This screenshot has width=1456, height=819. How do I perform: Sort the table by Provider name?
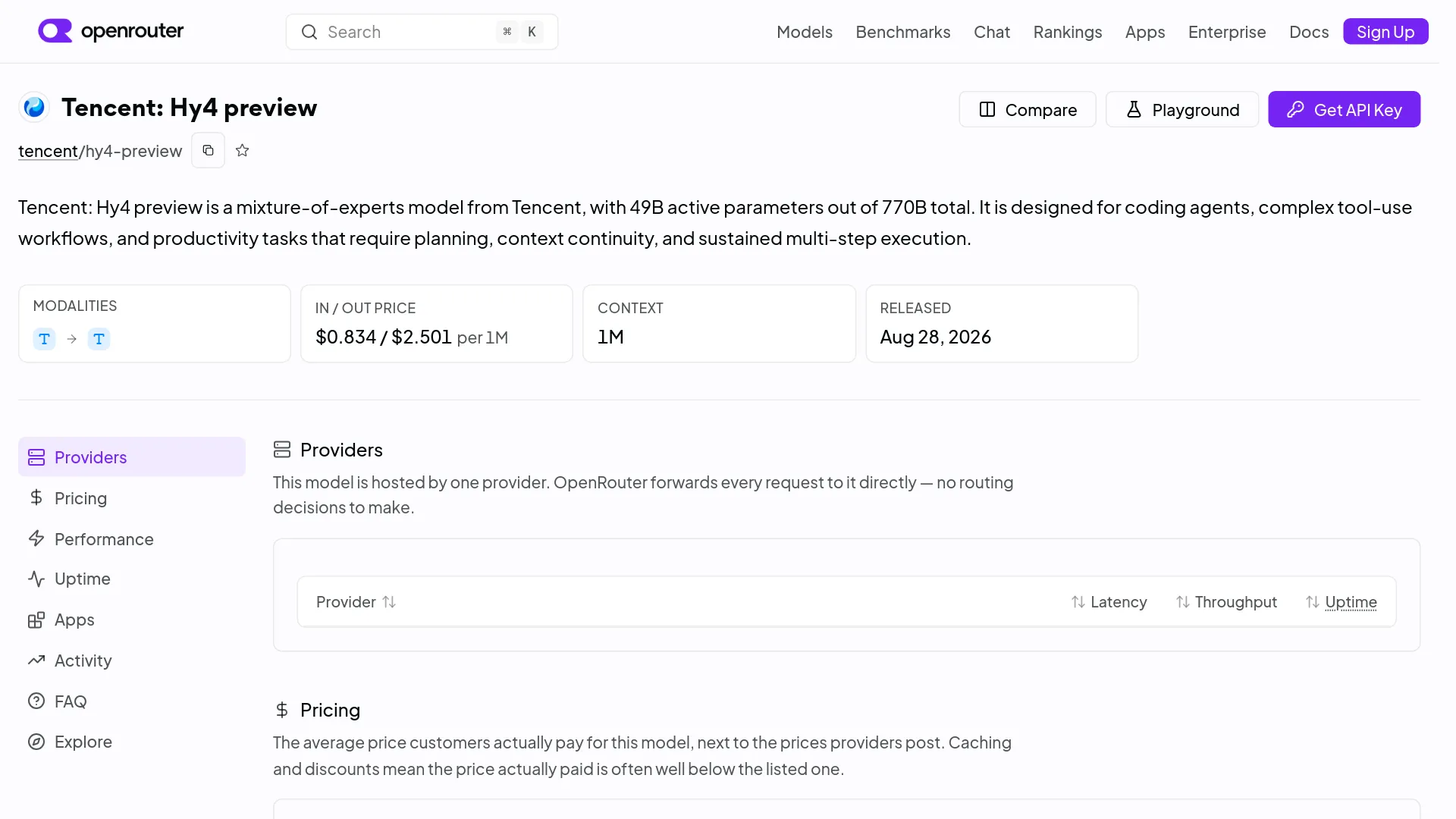pyautogui.click(x=356, y=601)
